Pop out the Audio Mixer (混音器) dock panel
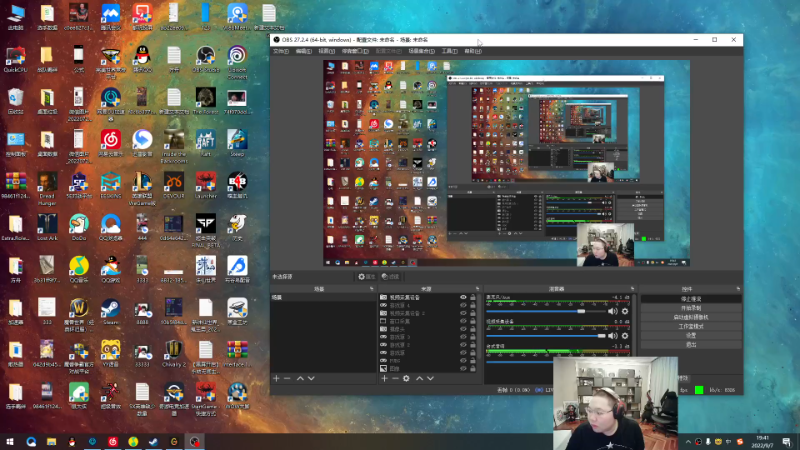Screen dimensions: 800x450 (x=633, y=289)
